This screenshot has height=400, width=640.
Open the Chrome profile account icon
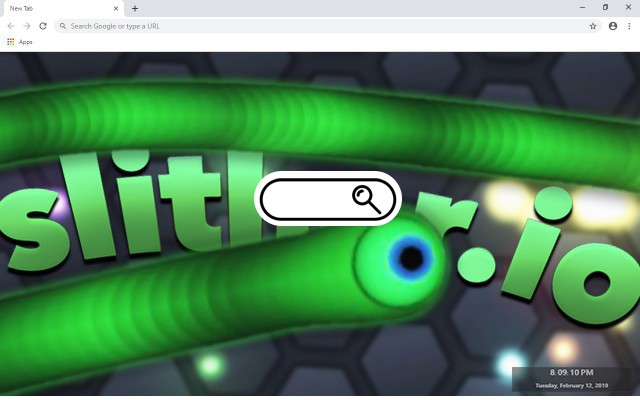613,26
